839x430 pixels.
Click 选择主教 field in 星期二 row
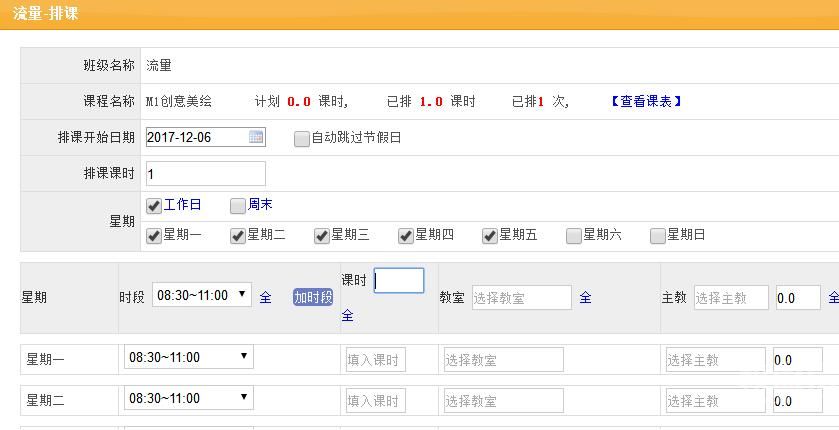coord(715,401)
